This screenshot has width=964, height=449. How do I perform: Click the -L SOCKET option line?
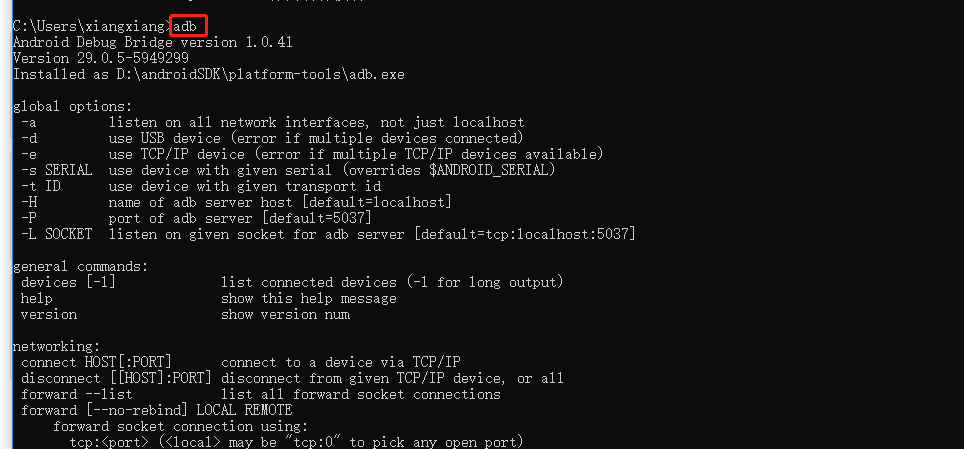tap(328, 234)
